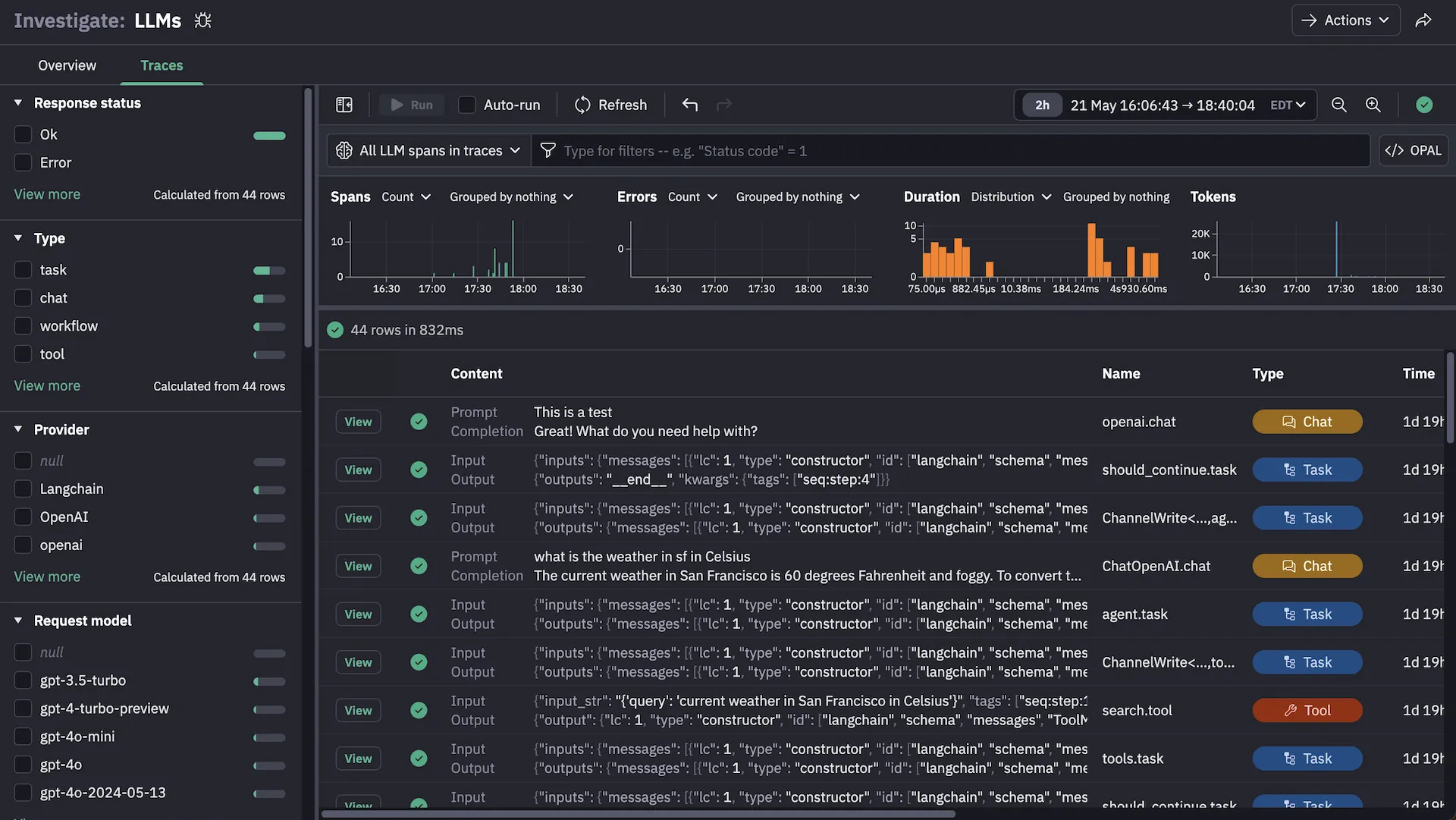
Task: Open the All LLM spans in traces dropdown
Action: 429,150
